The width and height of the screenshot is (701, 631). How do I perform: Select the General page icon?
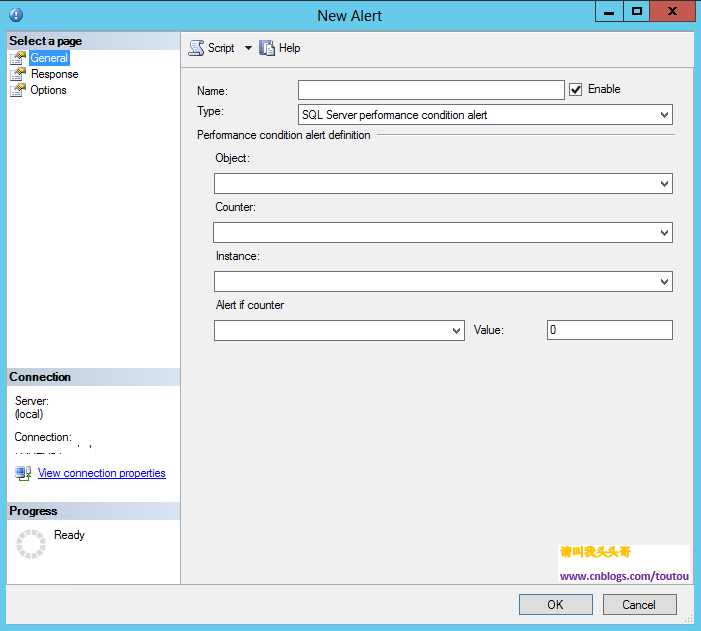click(18, 58)
